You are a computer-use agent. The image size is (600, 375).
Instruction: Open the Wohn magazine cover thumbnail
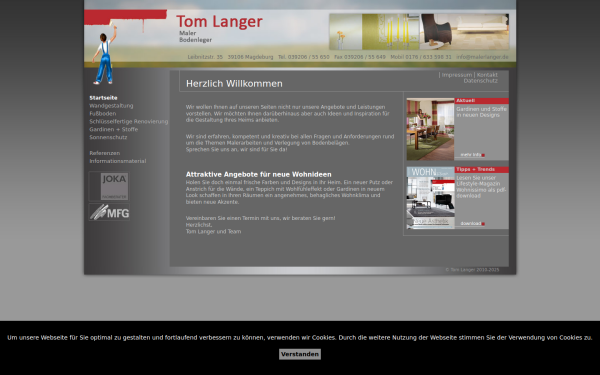pyautogui.click(x=430, y=198)
